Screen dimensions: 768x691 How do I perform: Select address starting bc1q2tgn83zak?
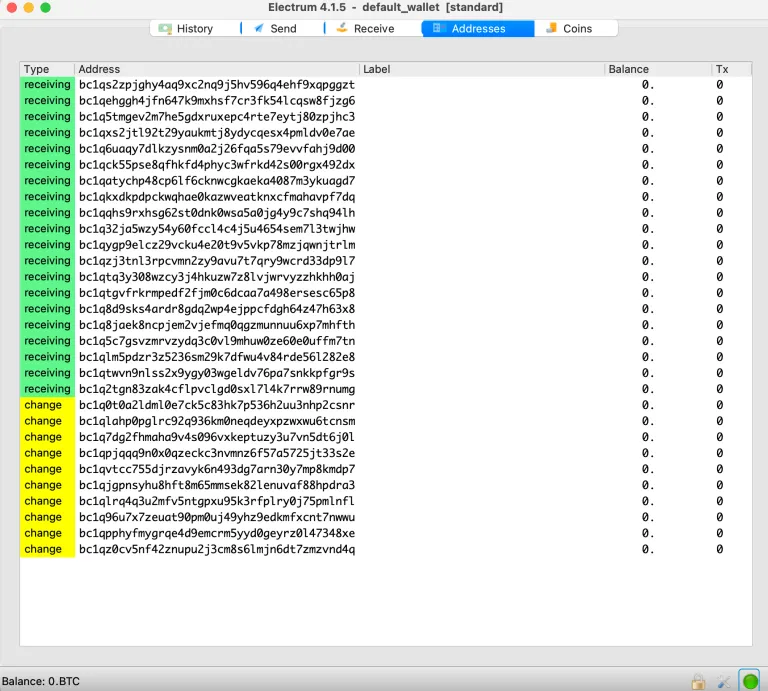coord(217,389)
